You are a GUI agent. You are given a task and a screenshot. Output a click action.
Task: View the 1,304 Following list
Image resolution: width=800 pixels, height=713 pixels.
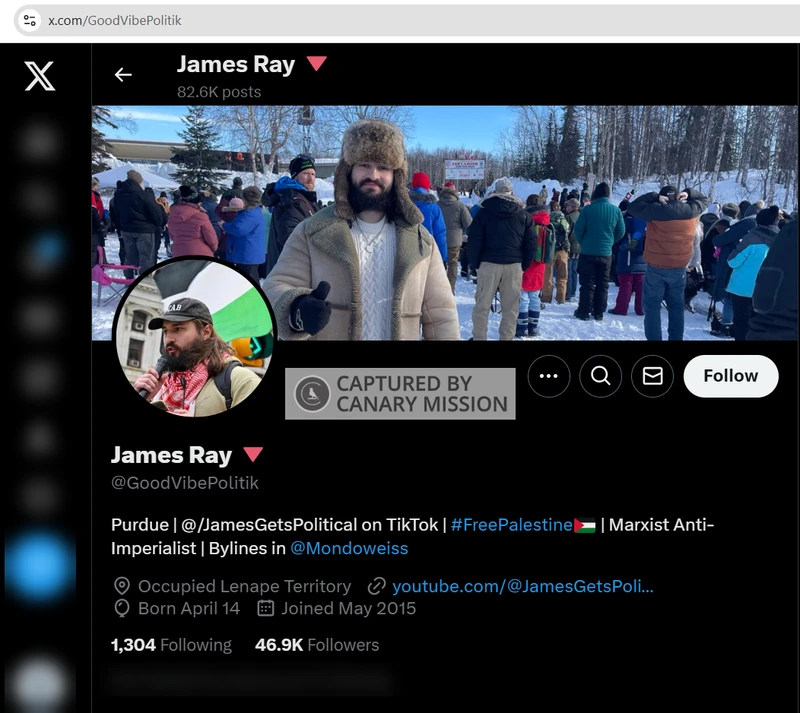point(171,645)
